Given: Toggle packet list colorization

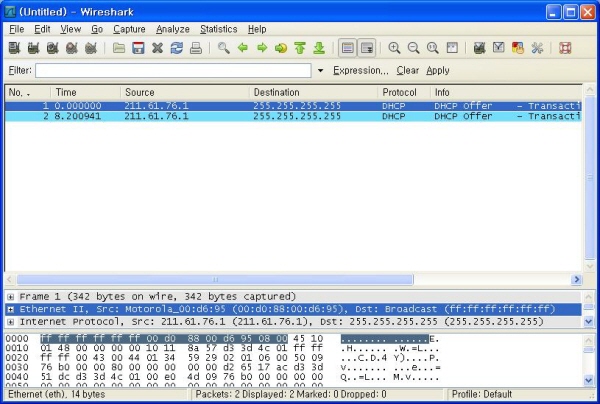Looking at the screenshot, I should click(347, 48).
